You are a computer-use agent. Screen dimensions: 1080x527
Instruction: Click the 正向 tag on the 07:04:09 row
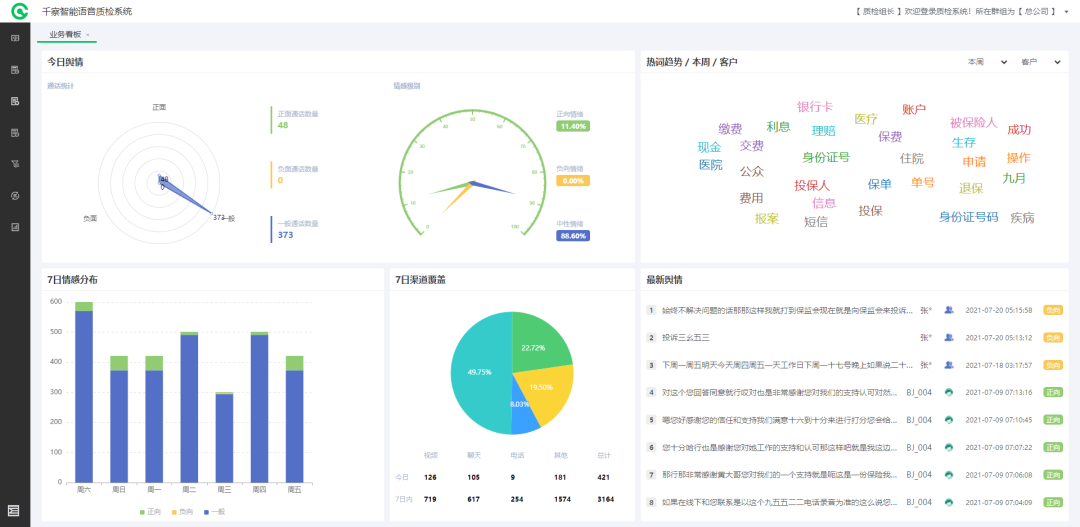(x=1052, y=502)
